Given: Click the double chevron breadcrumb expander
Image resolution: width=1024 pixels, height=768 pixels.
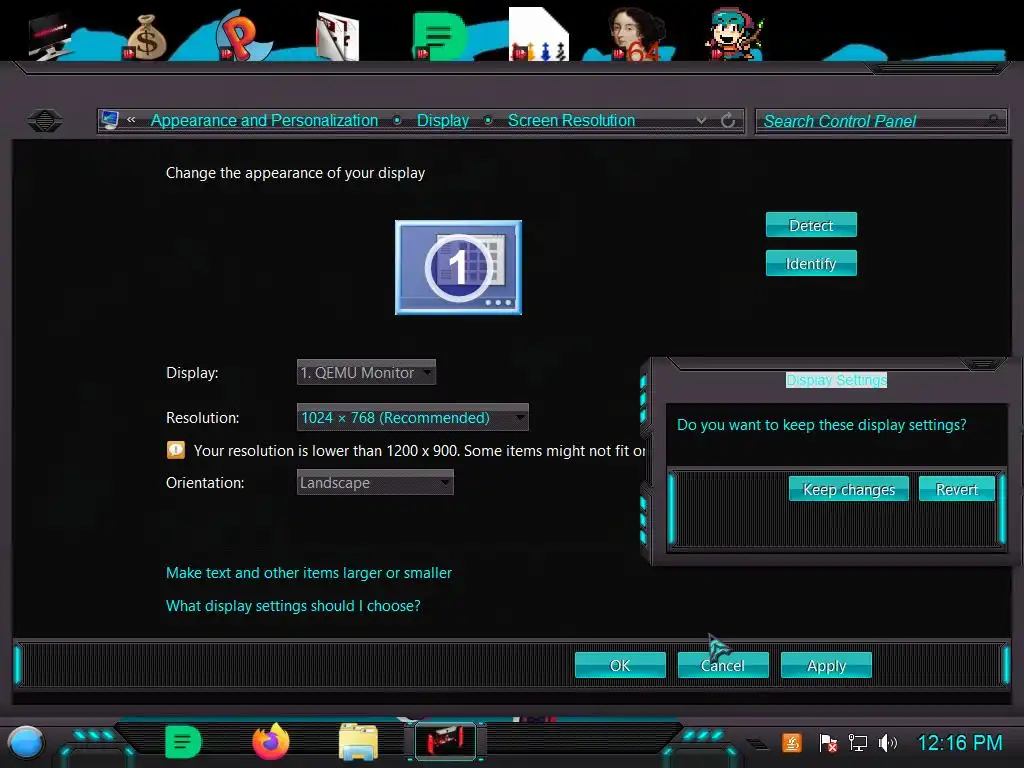Looking at the screenshot, I should 131,120.
